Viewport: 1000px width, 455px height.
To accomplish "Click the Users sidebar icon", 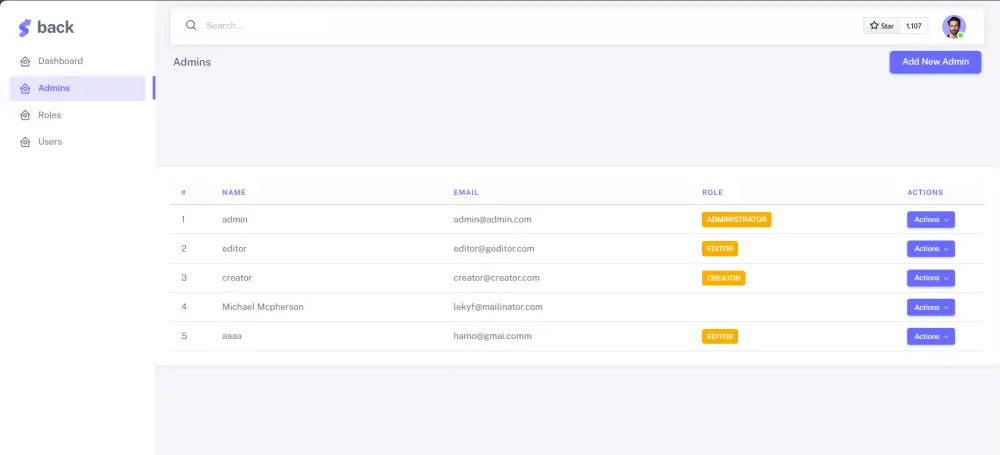I will pos(25,142).
